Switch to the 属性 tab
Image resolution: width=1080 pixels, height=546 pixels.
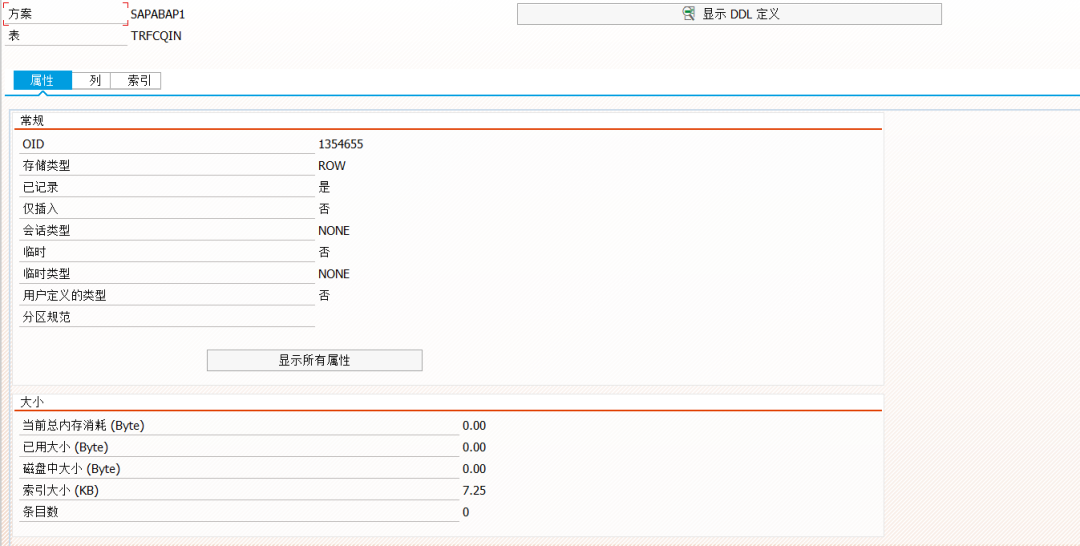point(43,81)
